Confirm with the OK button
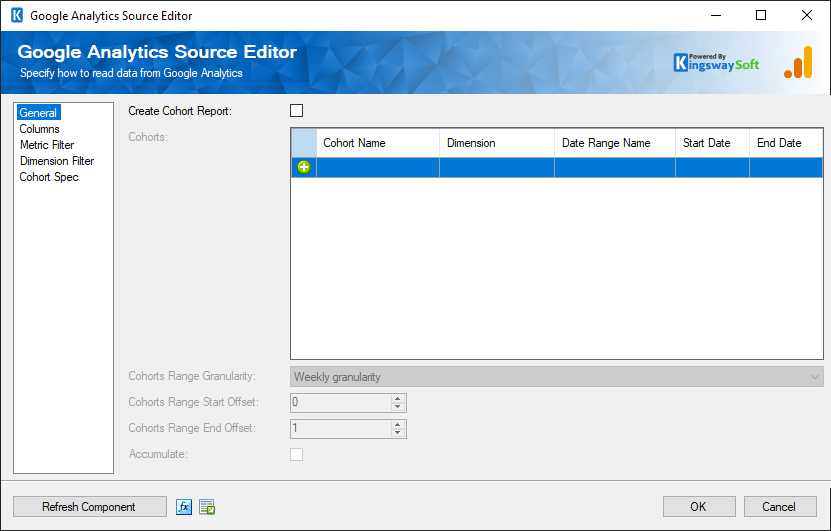This screenshot has width=831, height=531. pyautogui.click(x=699, y=507)
